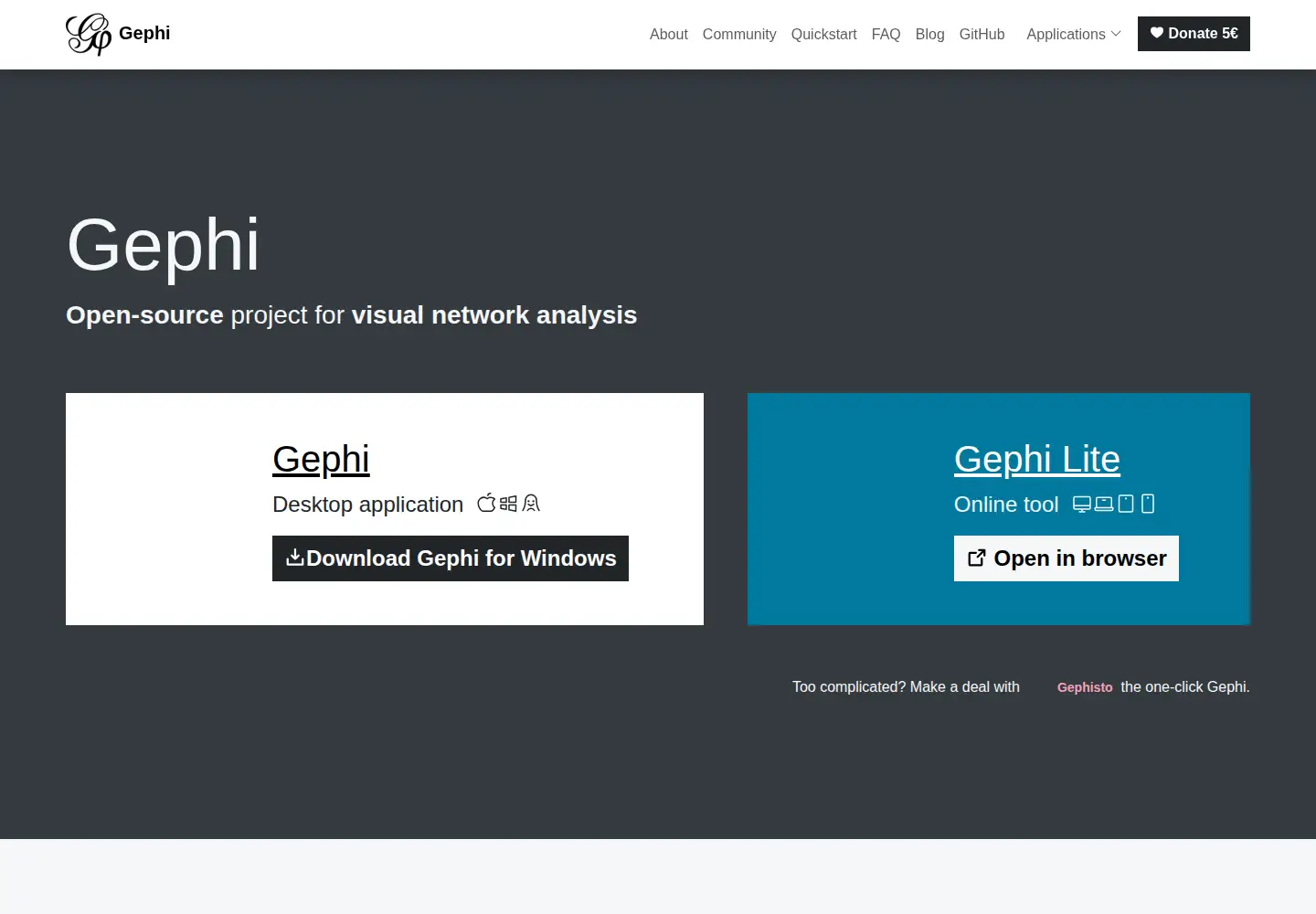Viewport: 1316px width, 914px height.
Task: Click the Apple macOS platform icon
Action: [487, 503]
